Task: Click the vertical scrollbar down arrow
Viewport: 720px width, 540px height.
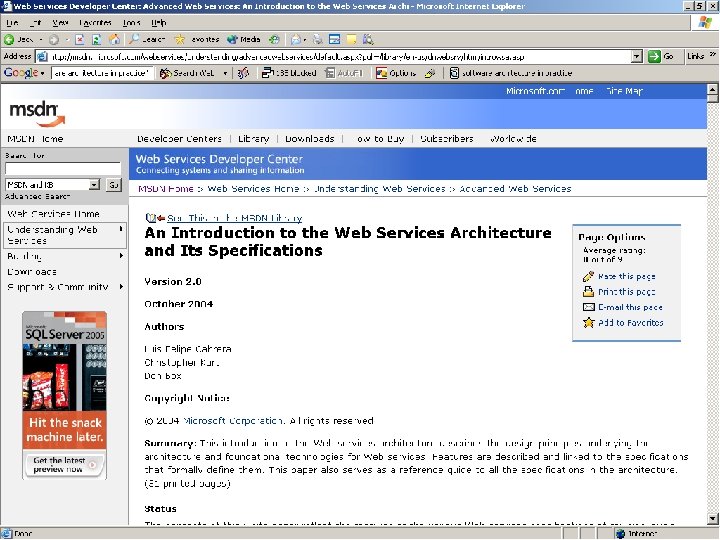Action: coord(713,519)
